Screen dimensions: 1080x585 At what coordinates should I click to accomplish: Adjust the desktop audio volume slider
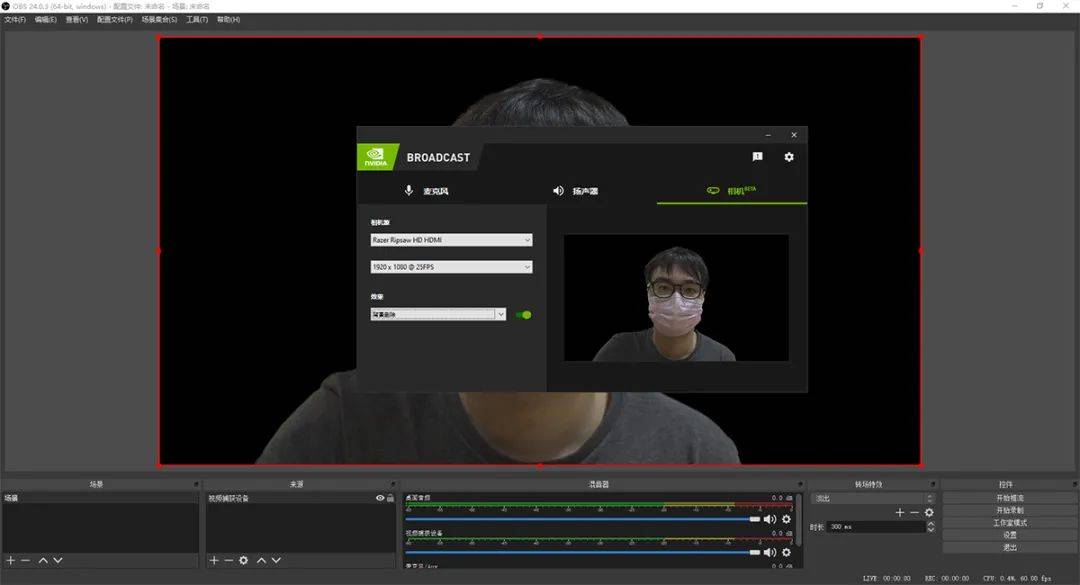point(754,519)
